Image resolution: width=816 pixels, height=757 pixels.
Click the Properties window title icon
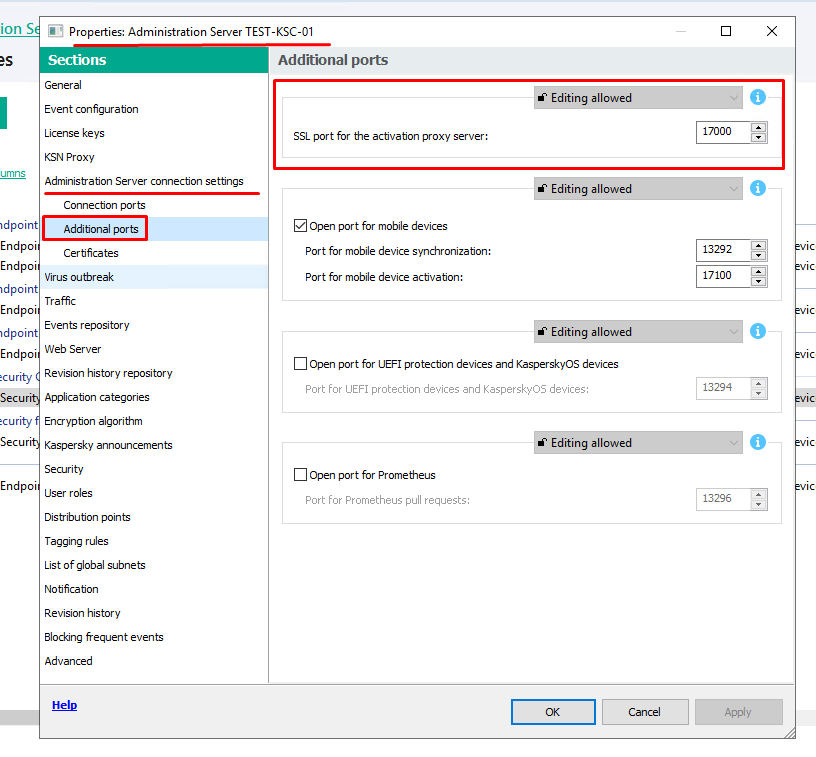tap(56, 31)
